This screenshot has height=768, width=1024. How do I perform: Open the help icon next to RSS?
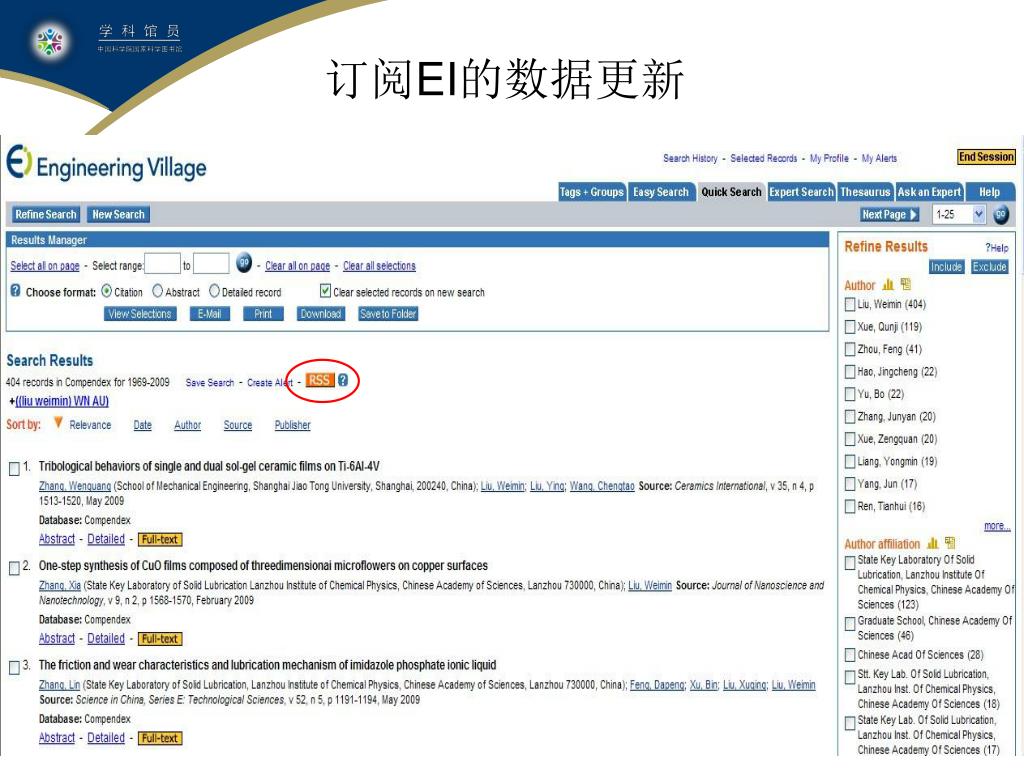(343, 380)
